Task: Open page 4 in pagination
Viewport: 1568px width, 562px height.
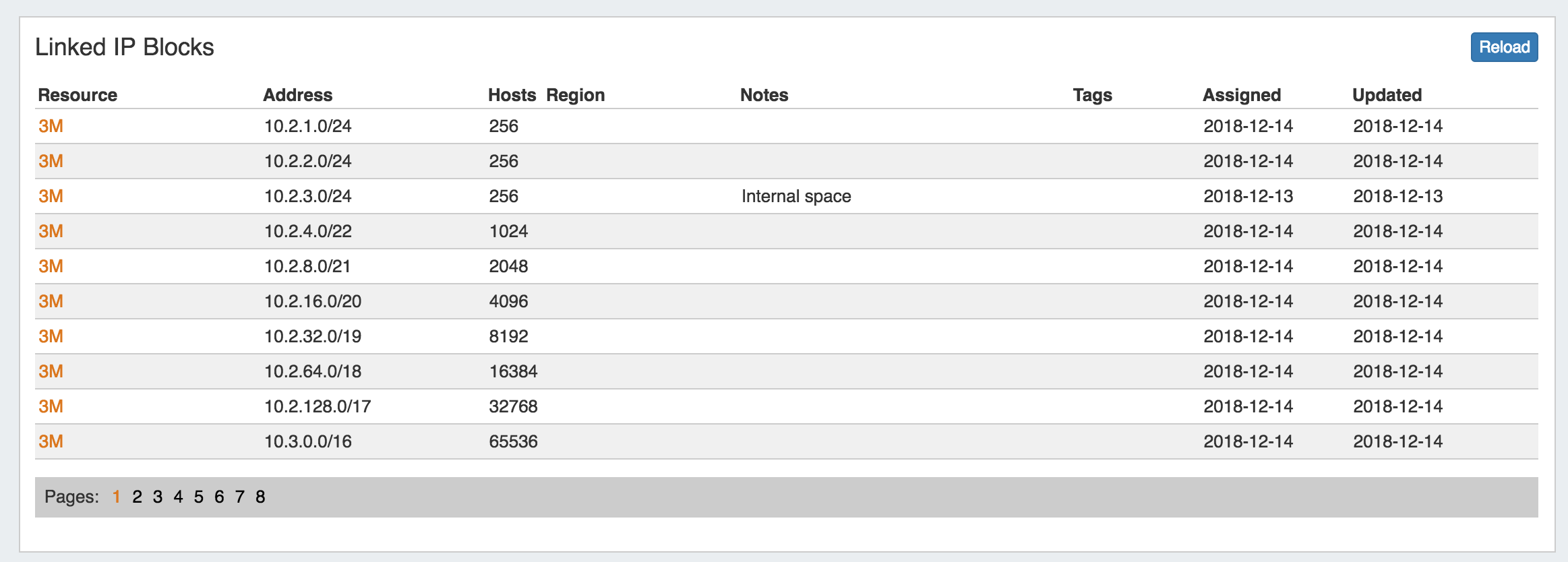Action: tap(178, 497)
